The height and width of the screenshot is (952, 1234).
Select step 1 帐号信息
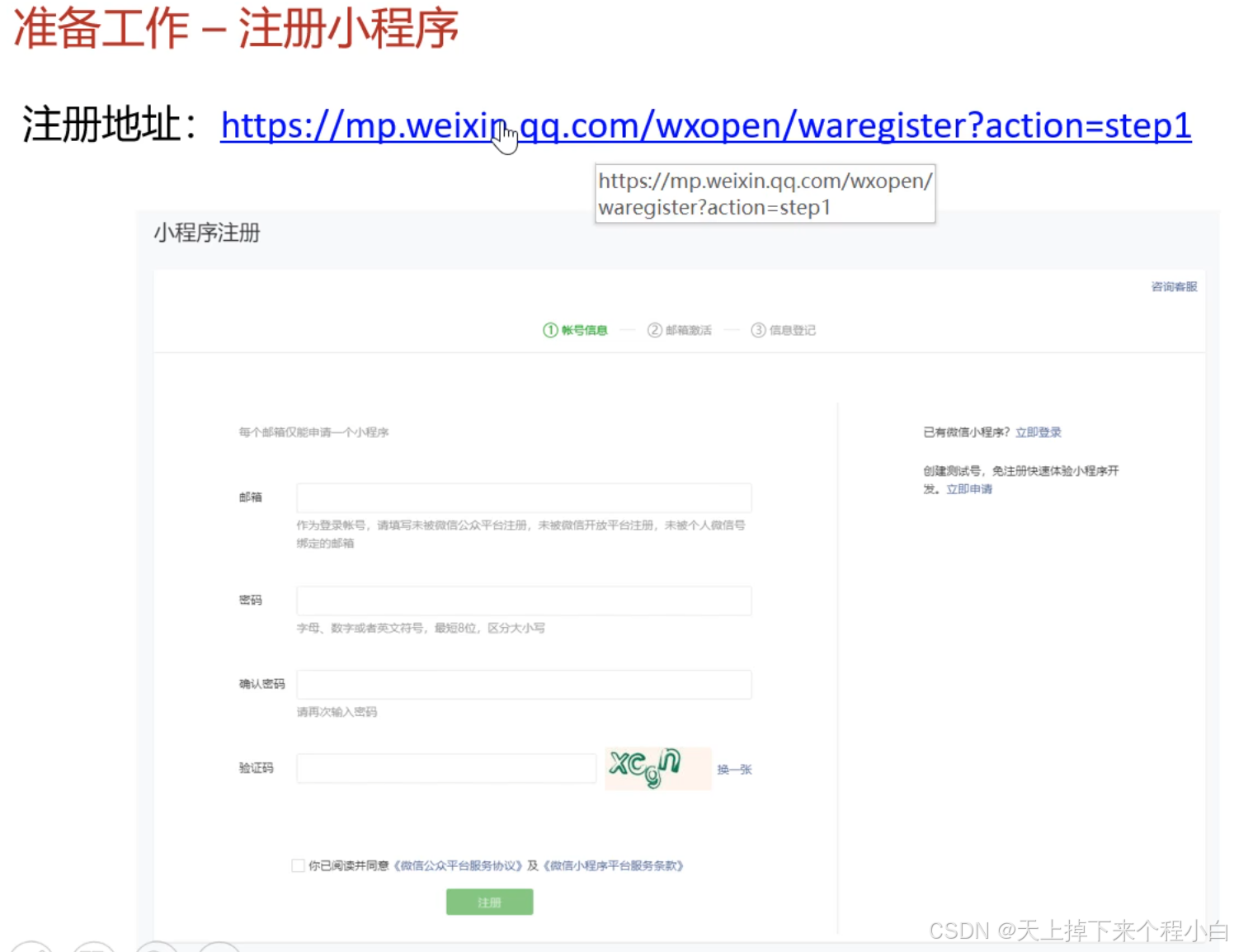coord(575,330)
